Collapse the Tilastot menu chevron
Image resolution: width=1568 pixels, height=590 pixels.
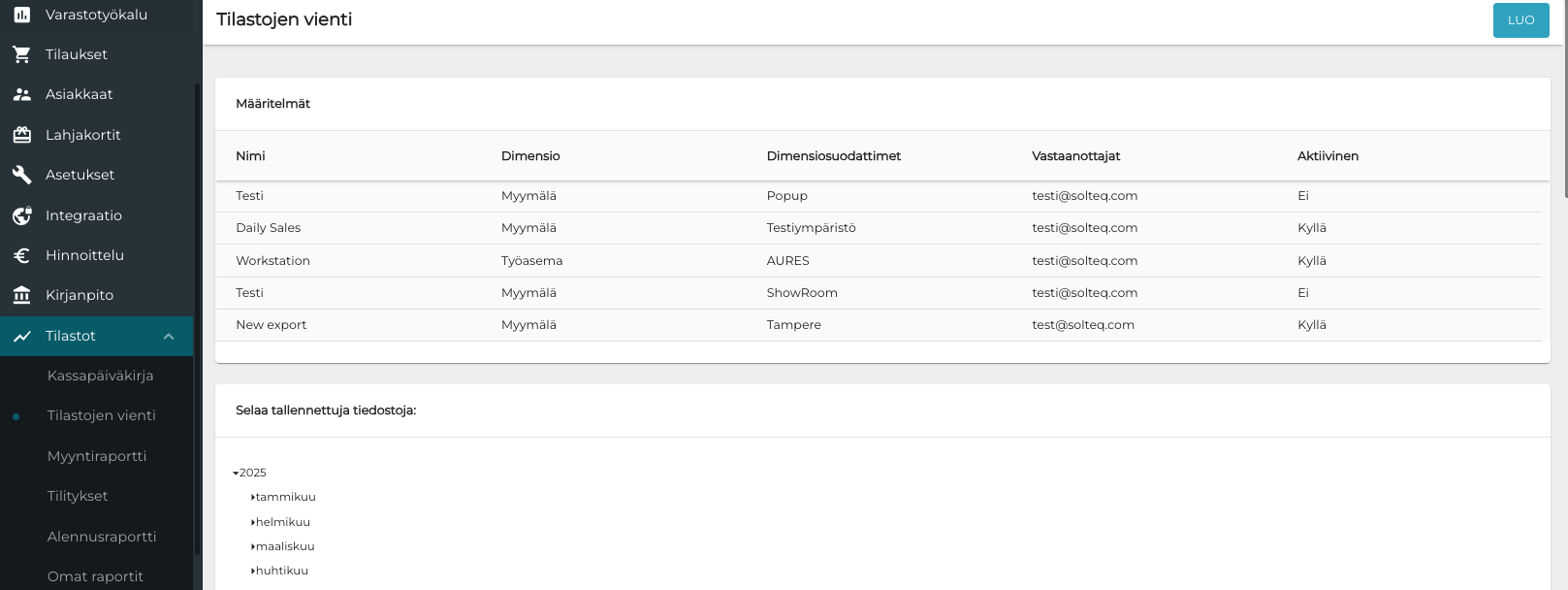(169, 336)
